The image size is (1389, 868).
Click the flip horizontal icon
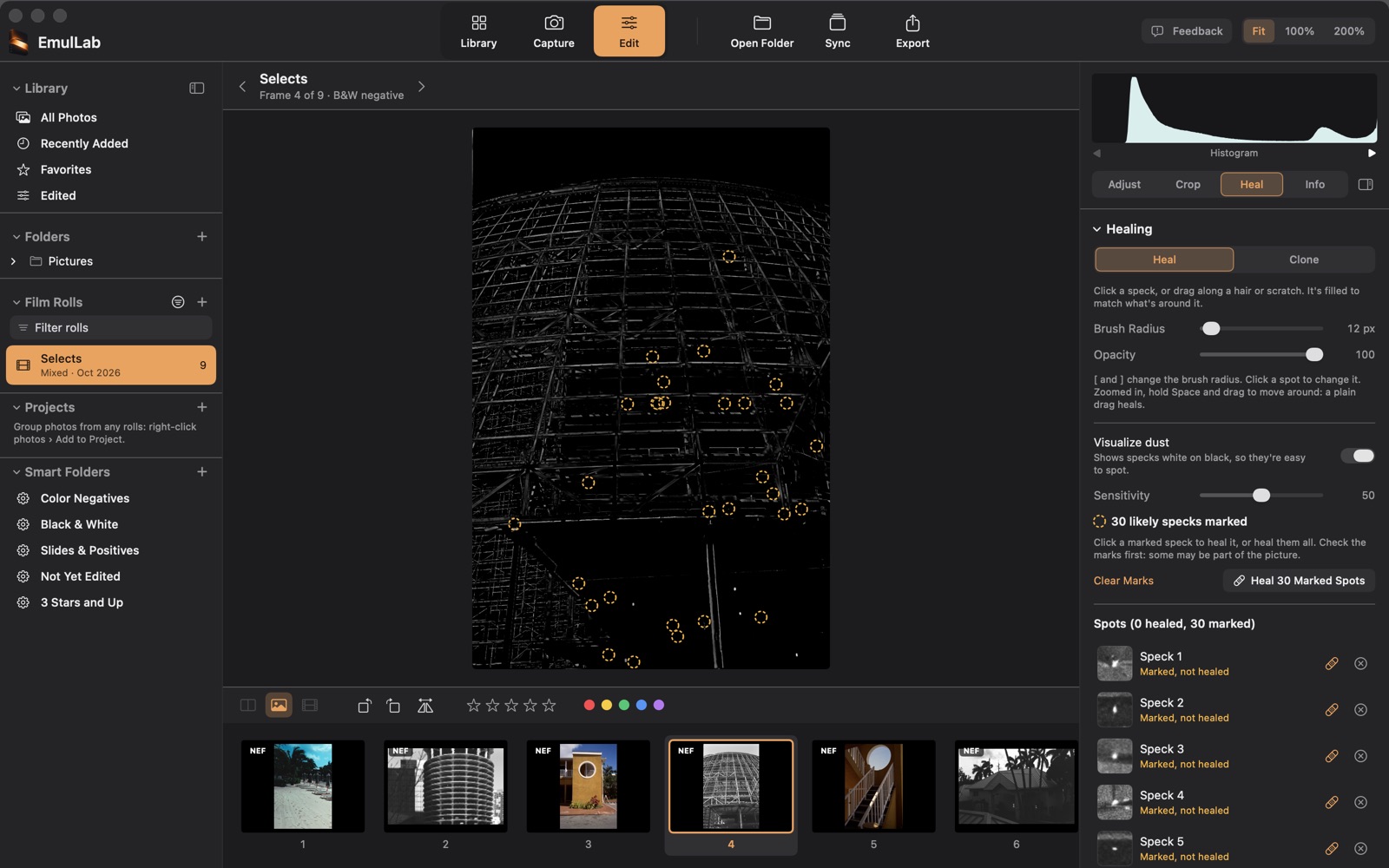click(425, 706)
